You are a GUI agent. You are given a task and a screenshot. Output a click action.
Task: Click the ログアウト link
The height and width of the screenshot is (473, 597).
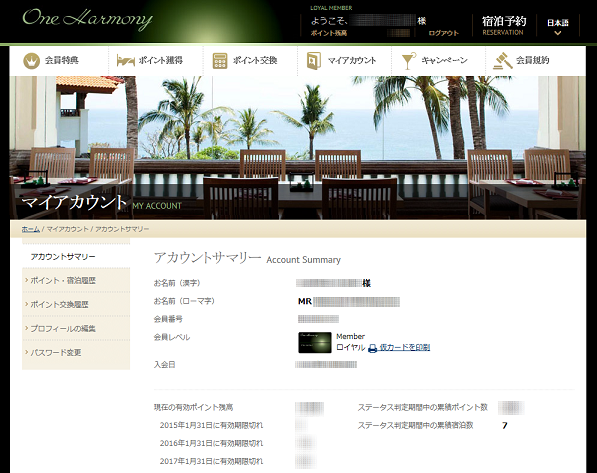(x=443, y=33)
